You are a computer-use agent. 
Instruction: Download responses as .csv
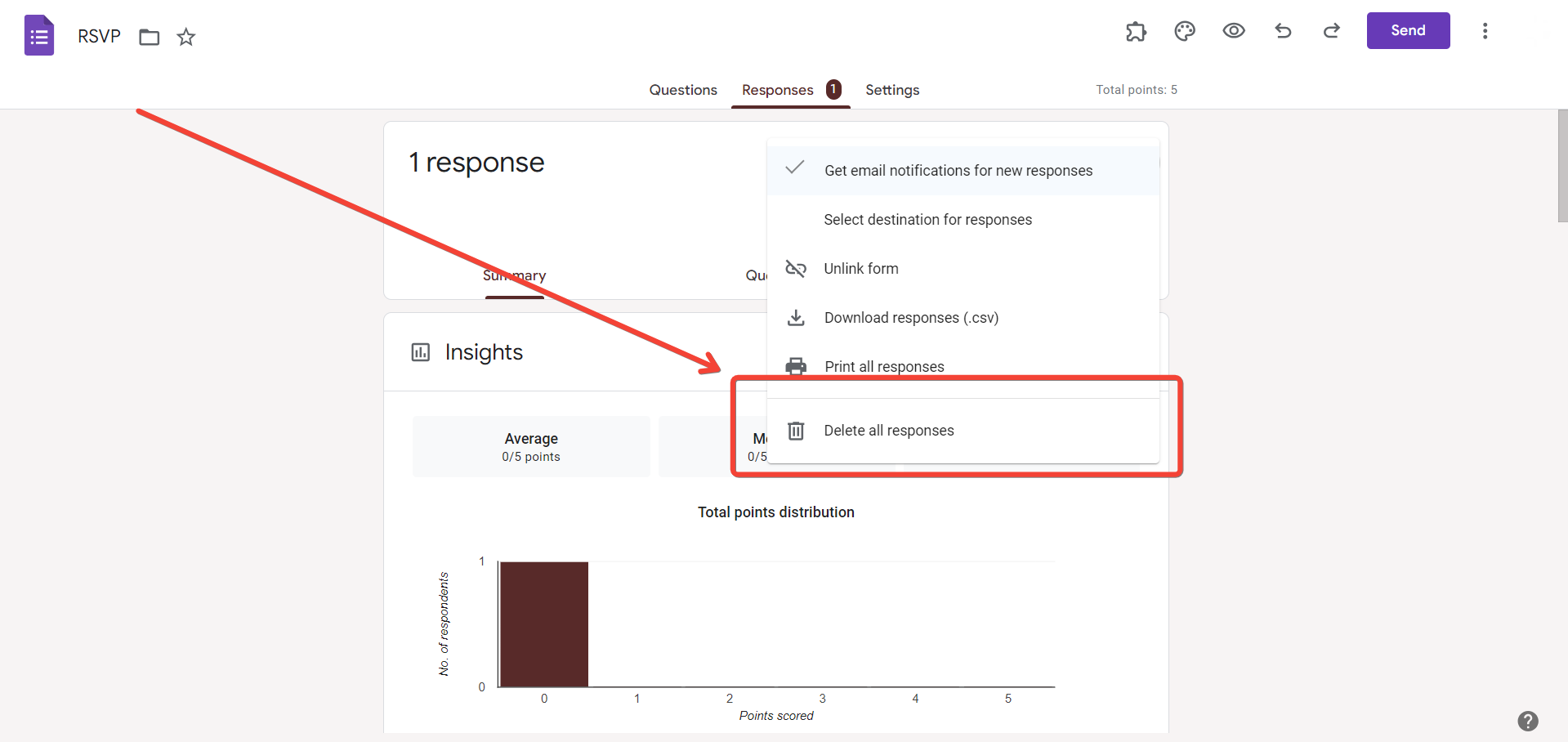coord(963,318)
